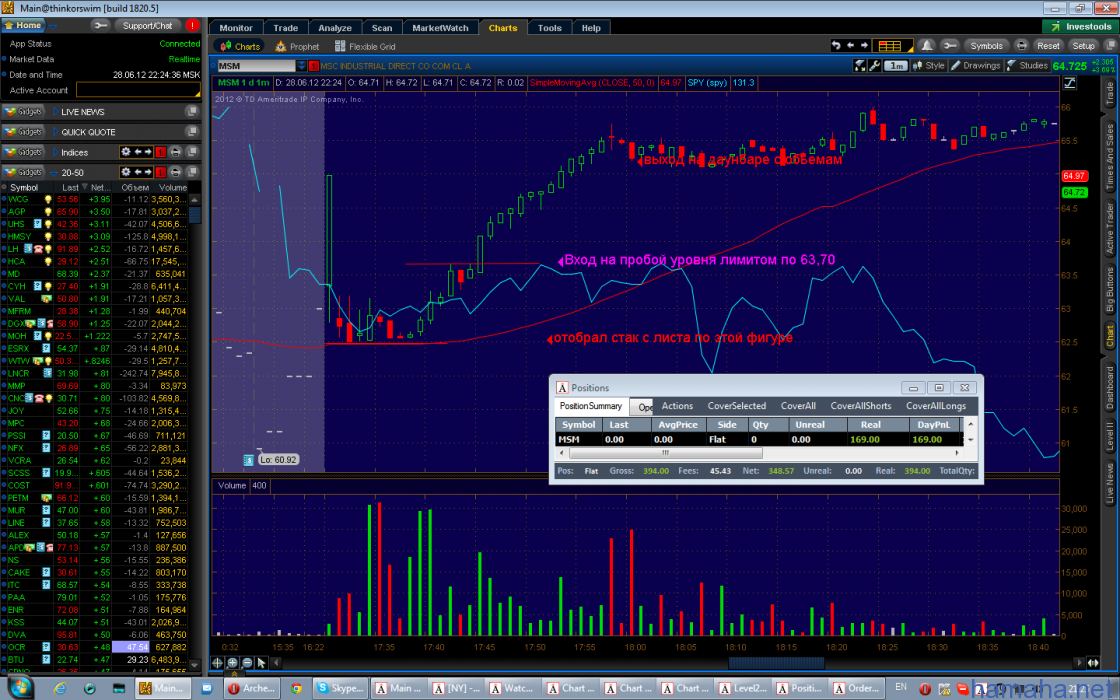Select the 1m timeframe button

896,66
